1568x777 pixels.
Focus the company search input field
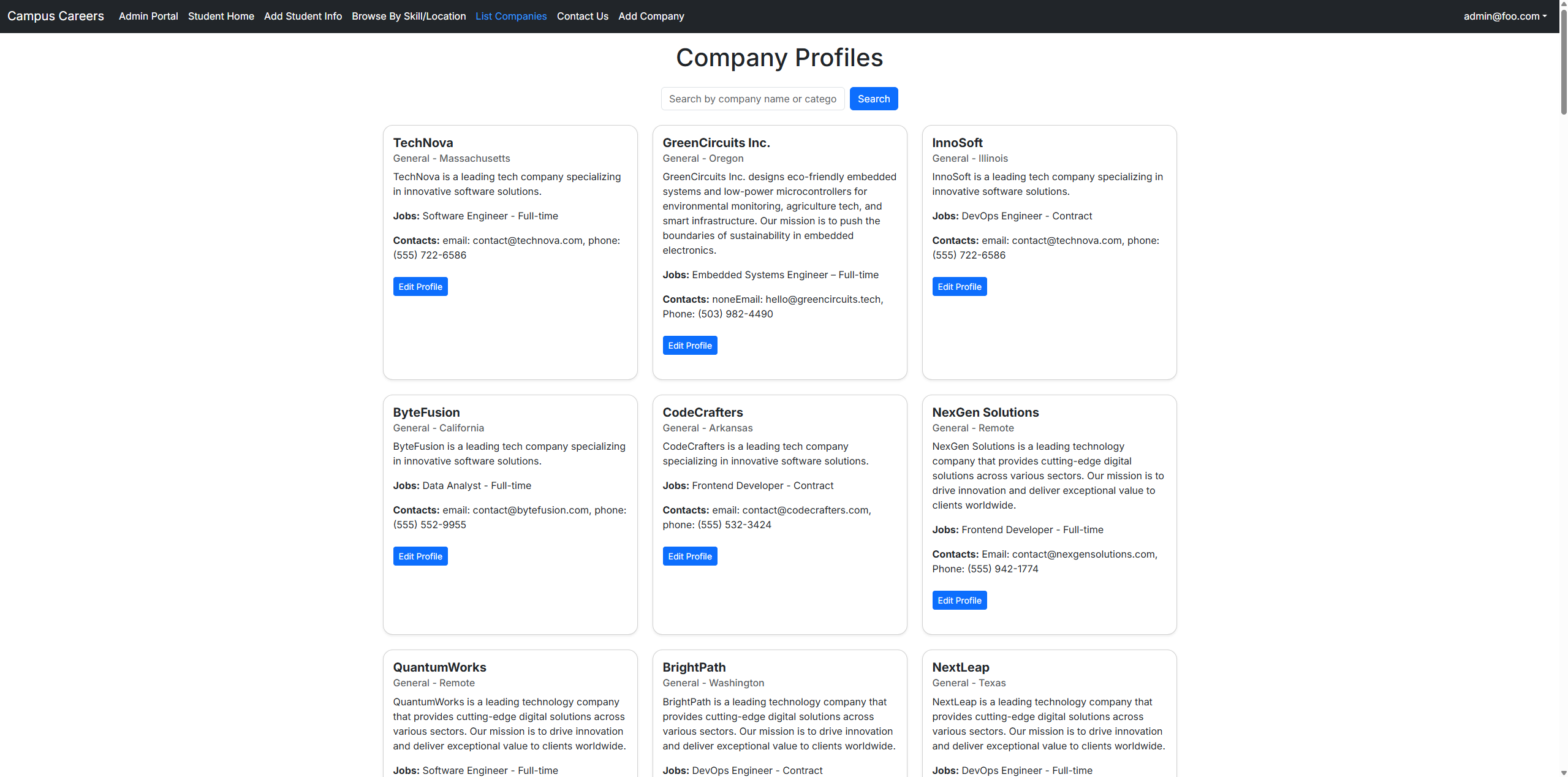(x=752, y=99)
